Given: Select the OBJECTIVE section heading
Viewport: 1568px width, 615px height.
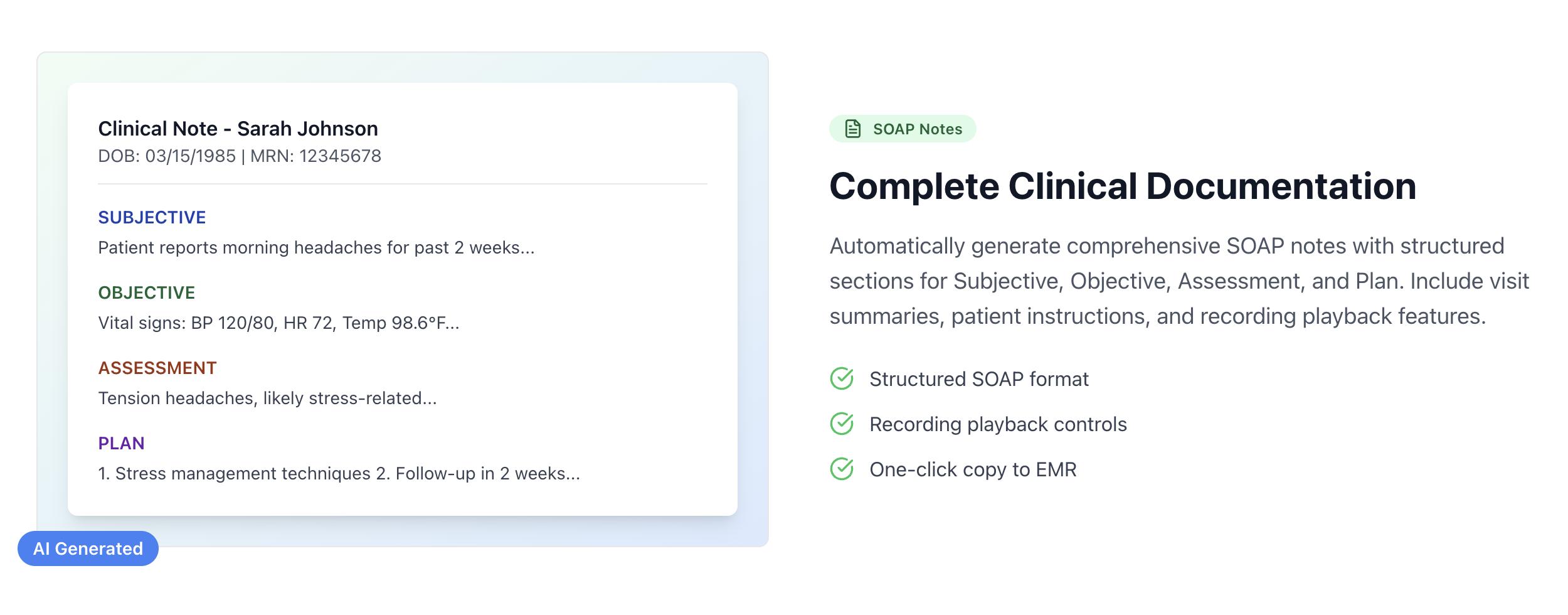Looking at the screenshot, I should coord(147,292).
